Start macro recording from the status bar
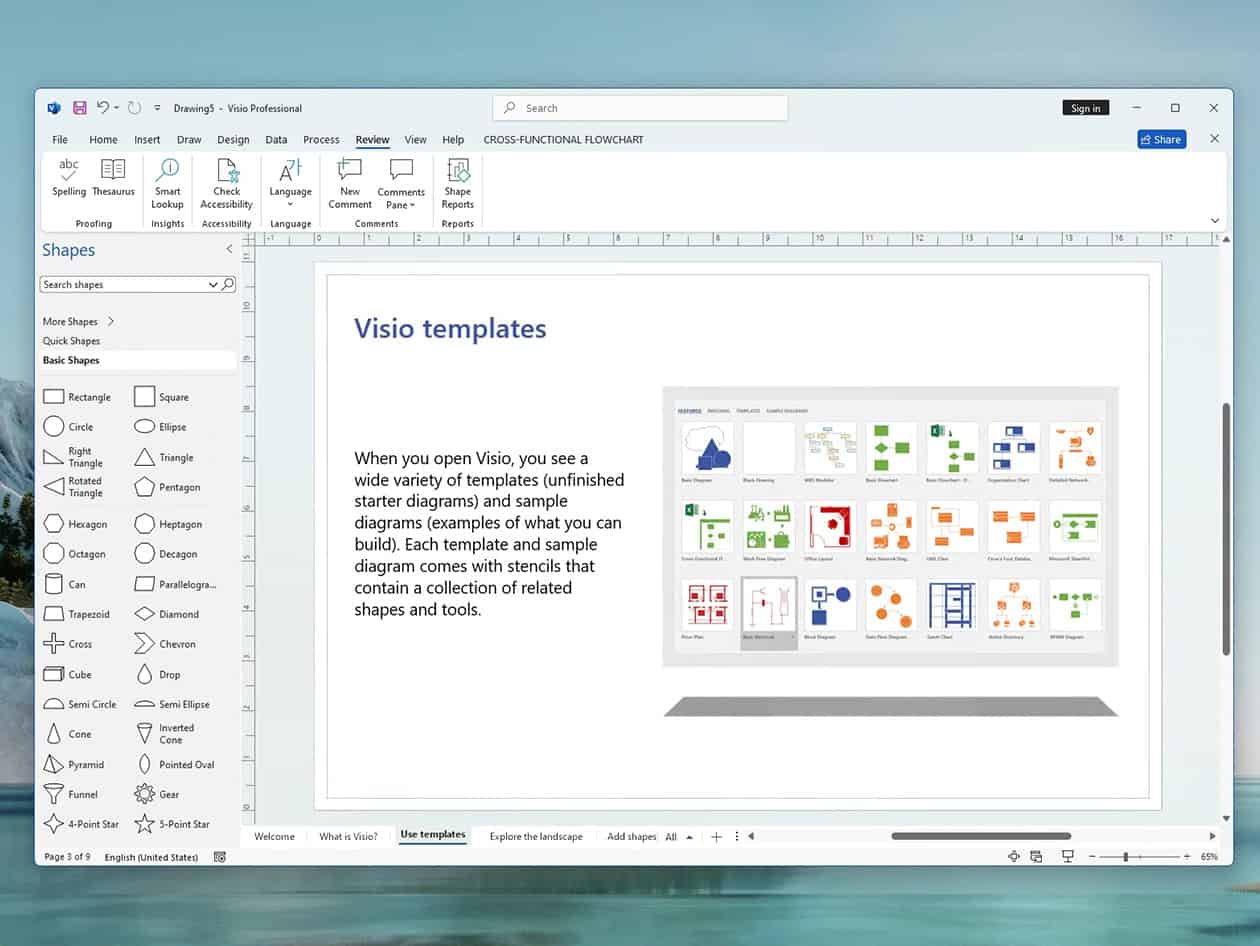Screen dimensions: 1260x946 pos(219,857)
